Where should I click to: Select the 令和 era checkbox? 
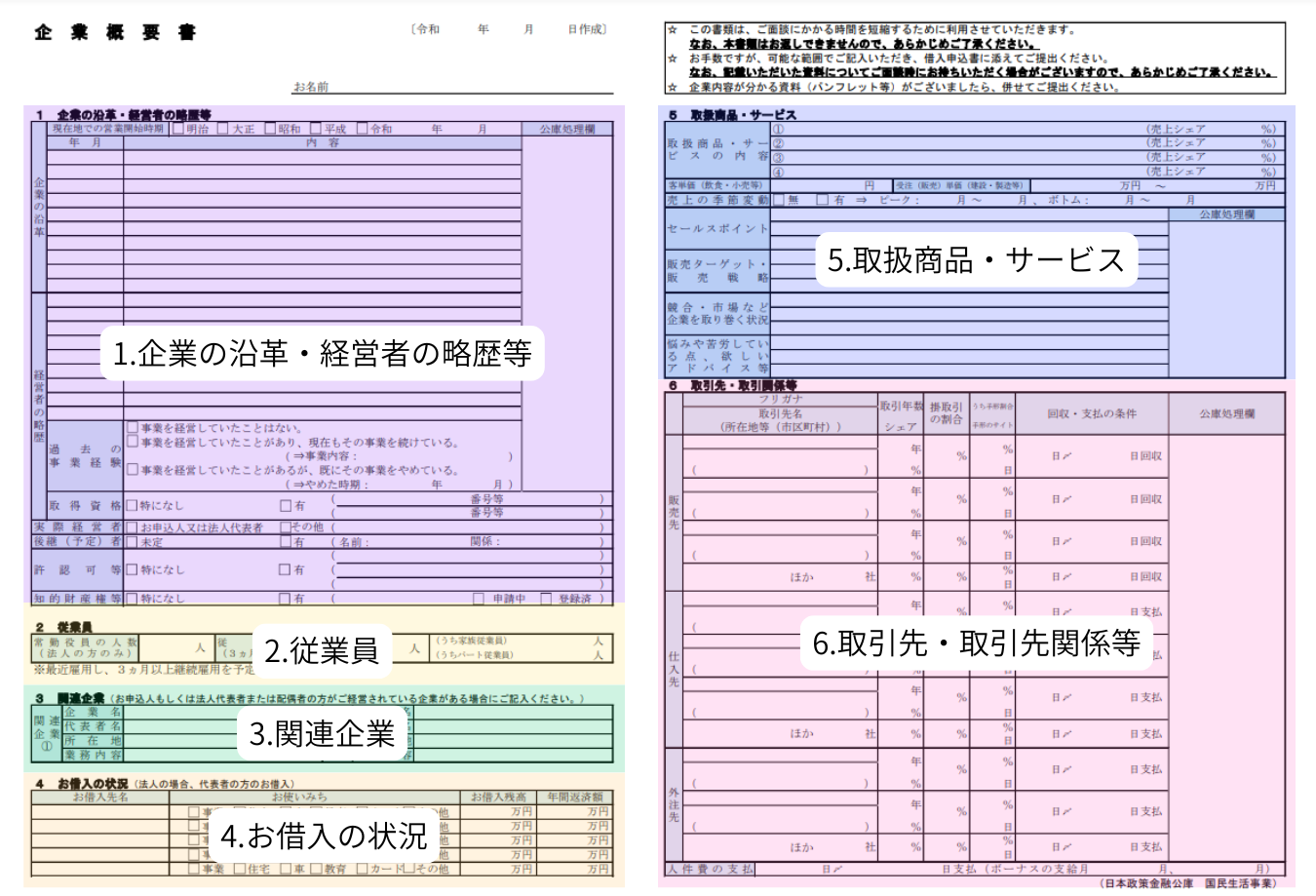(x=363, y=129)
